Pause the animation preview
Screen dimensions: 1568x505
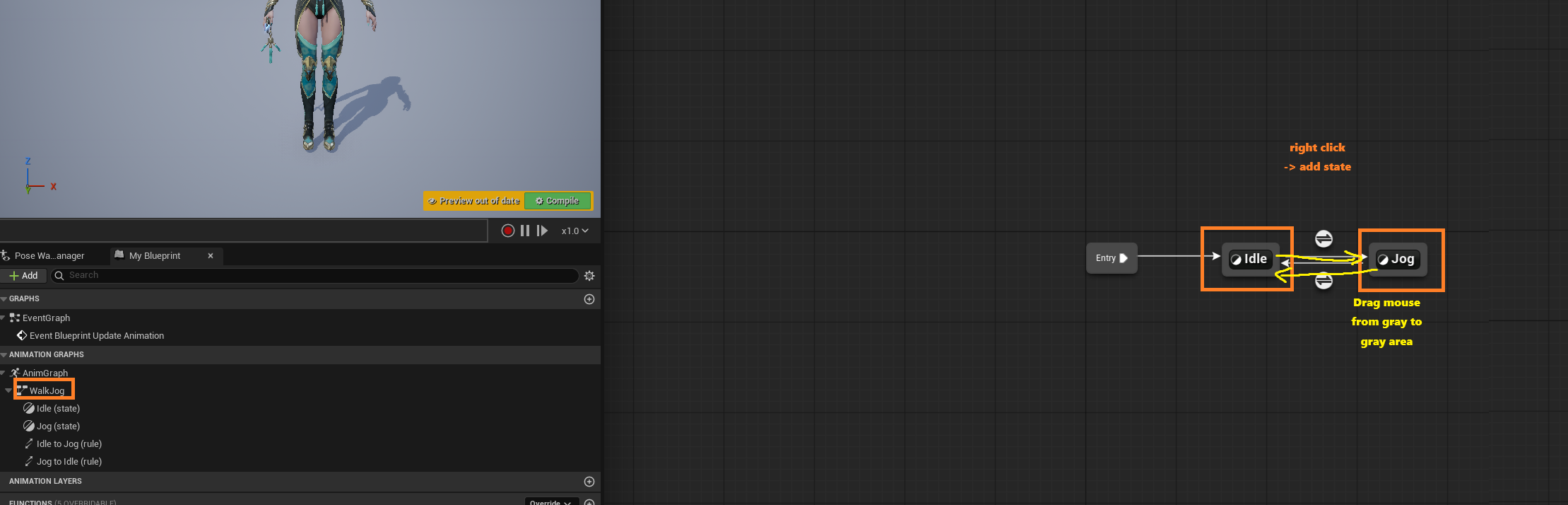[525, 231]
